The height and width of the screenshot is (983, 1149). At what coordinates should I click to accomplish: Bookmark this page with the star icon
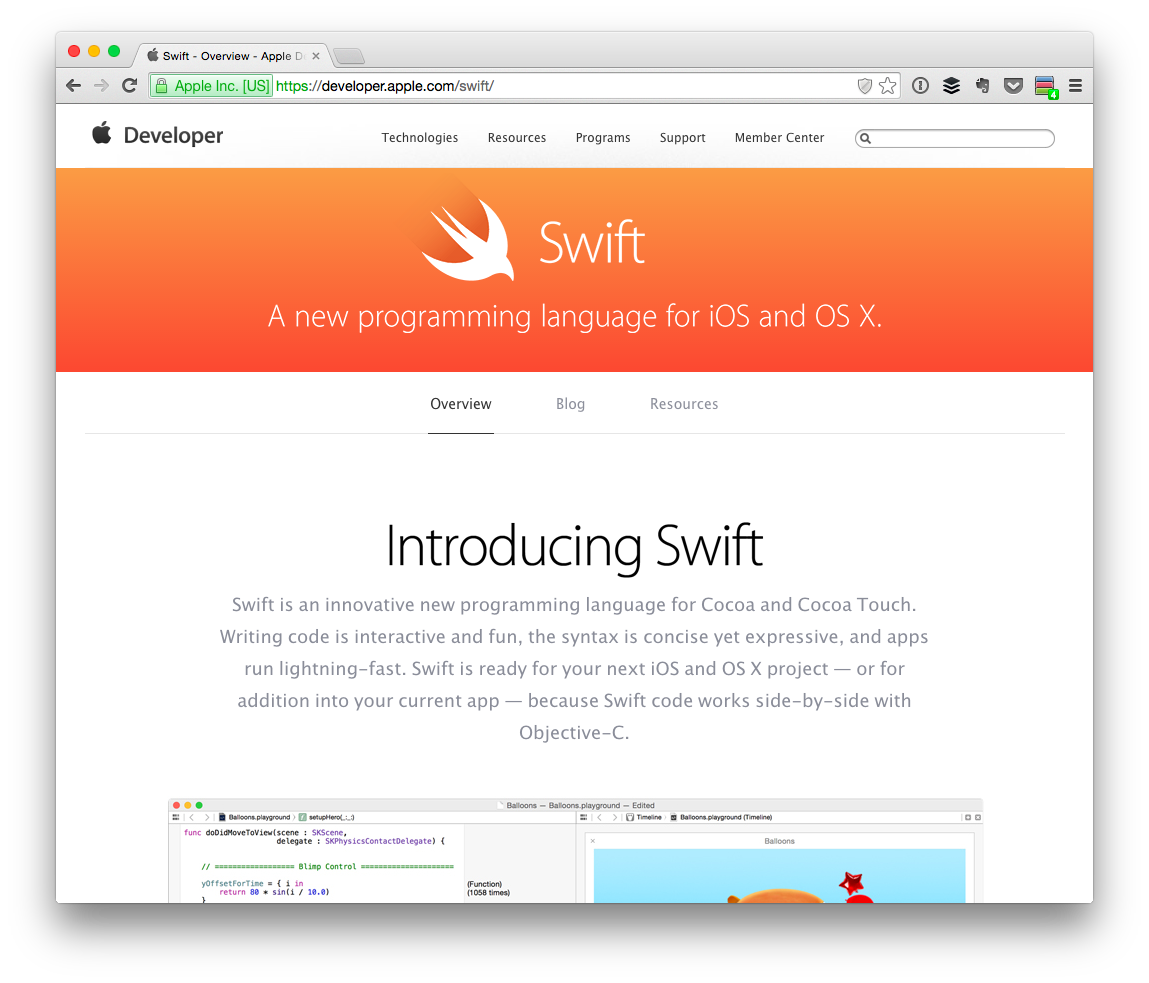[x=887, y=86]
